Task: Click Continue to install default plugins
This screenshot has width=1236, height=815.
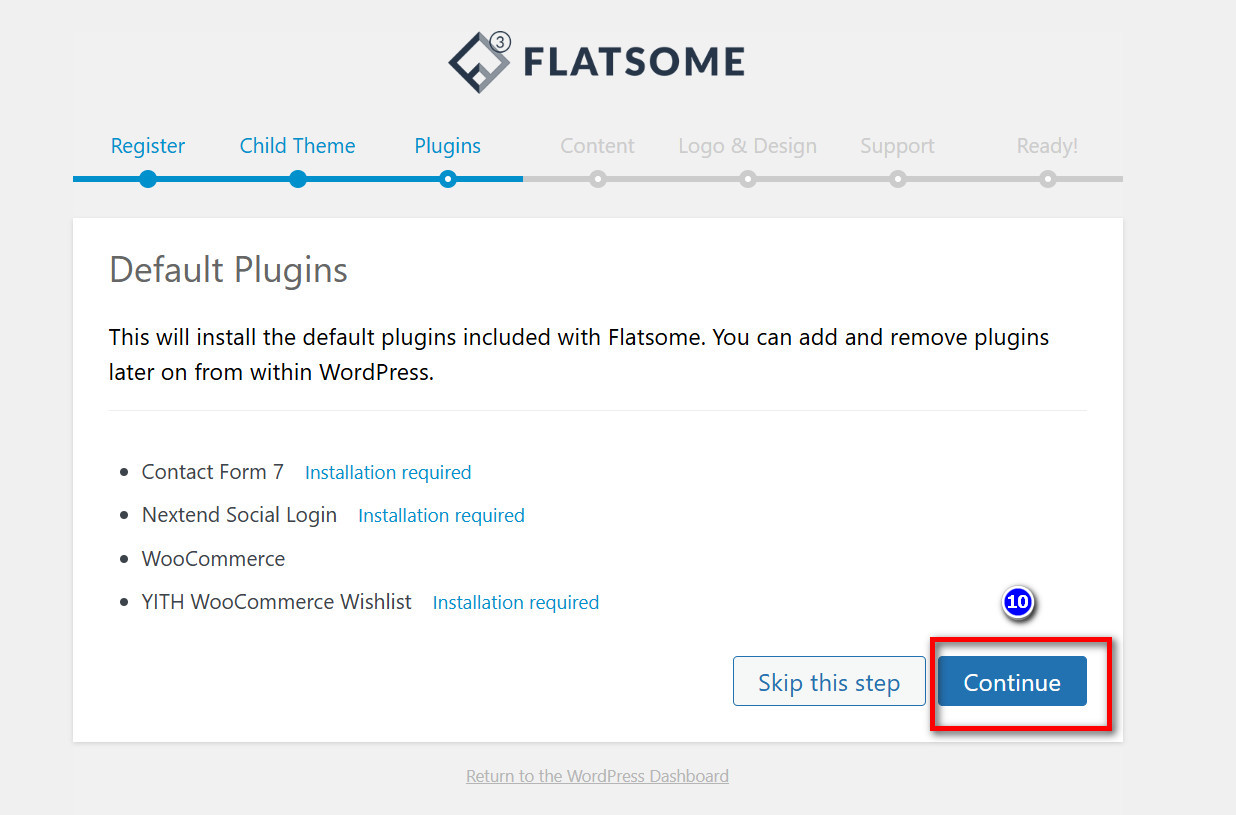Action: click(x=1011, y=682)
